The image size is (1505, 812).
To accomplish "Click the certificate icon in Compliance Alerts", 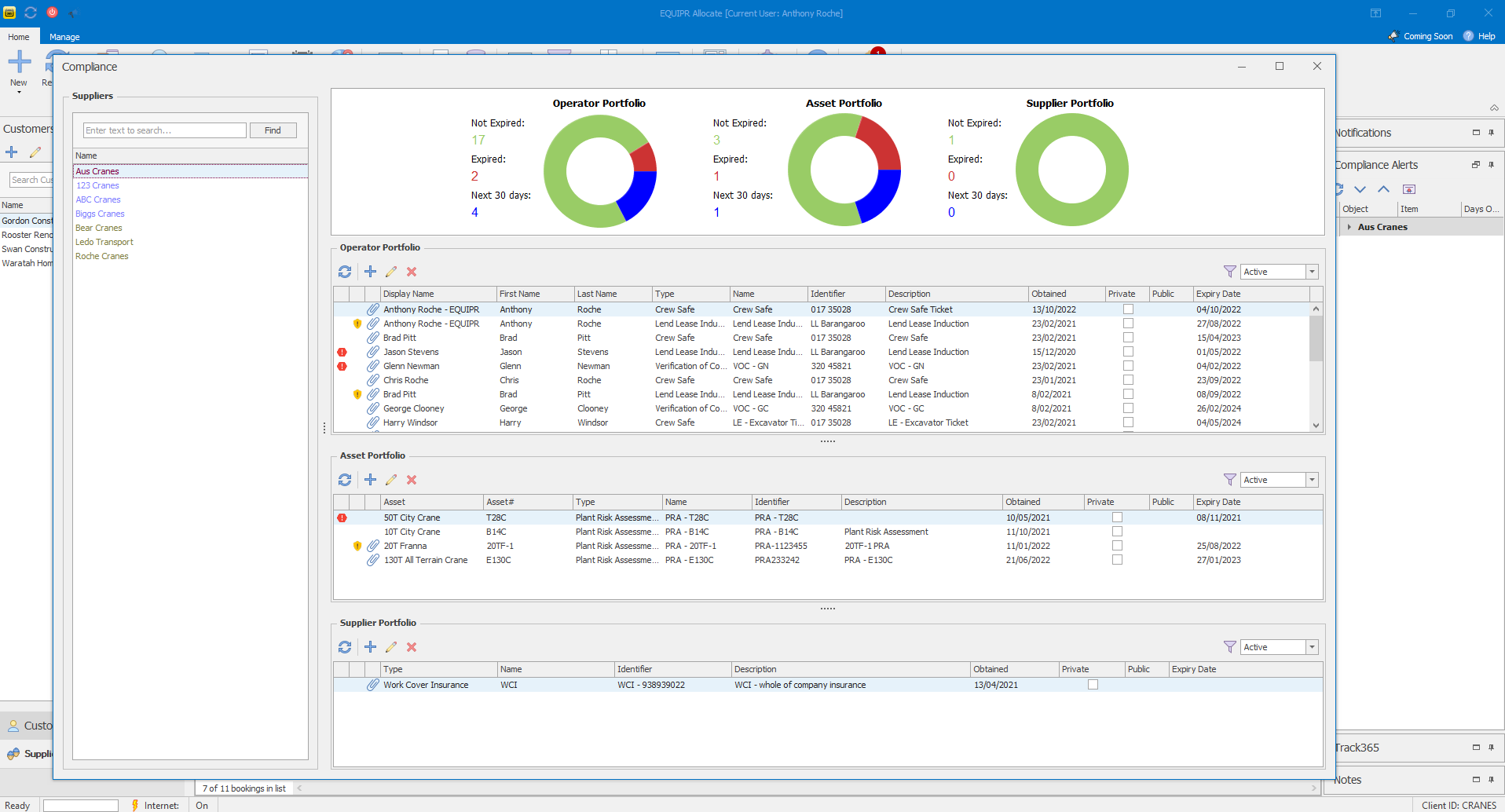I will [1410, 189].
